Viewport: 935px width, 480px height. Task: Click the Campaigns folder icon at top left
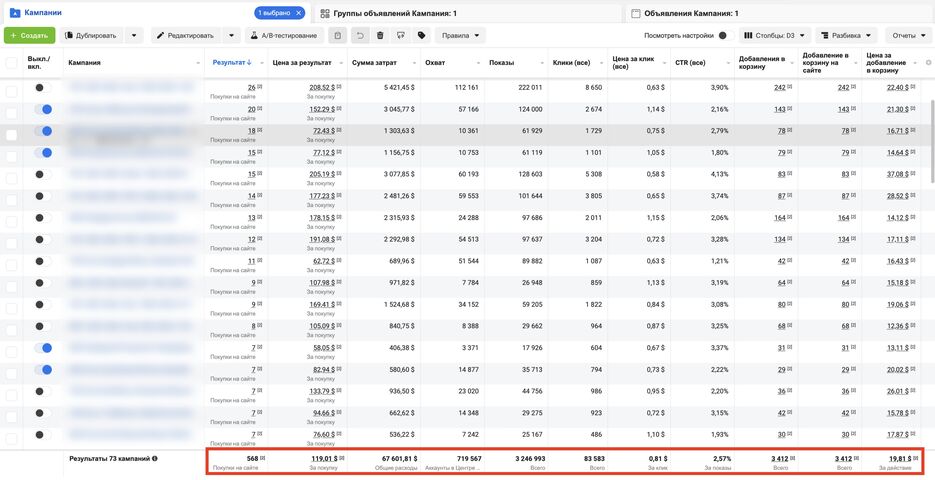(x=14, y=13)
